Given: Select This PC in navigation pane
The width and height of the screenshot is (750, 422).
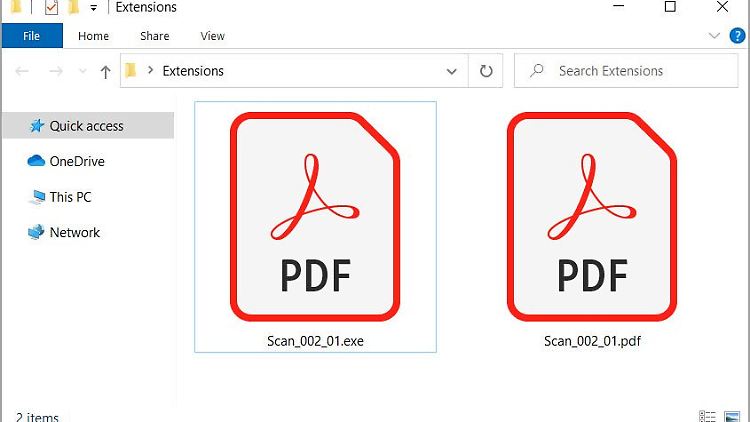Looking at the screenshot, I should pyautogui.click(x=60, y=197).
